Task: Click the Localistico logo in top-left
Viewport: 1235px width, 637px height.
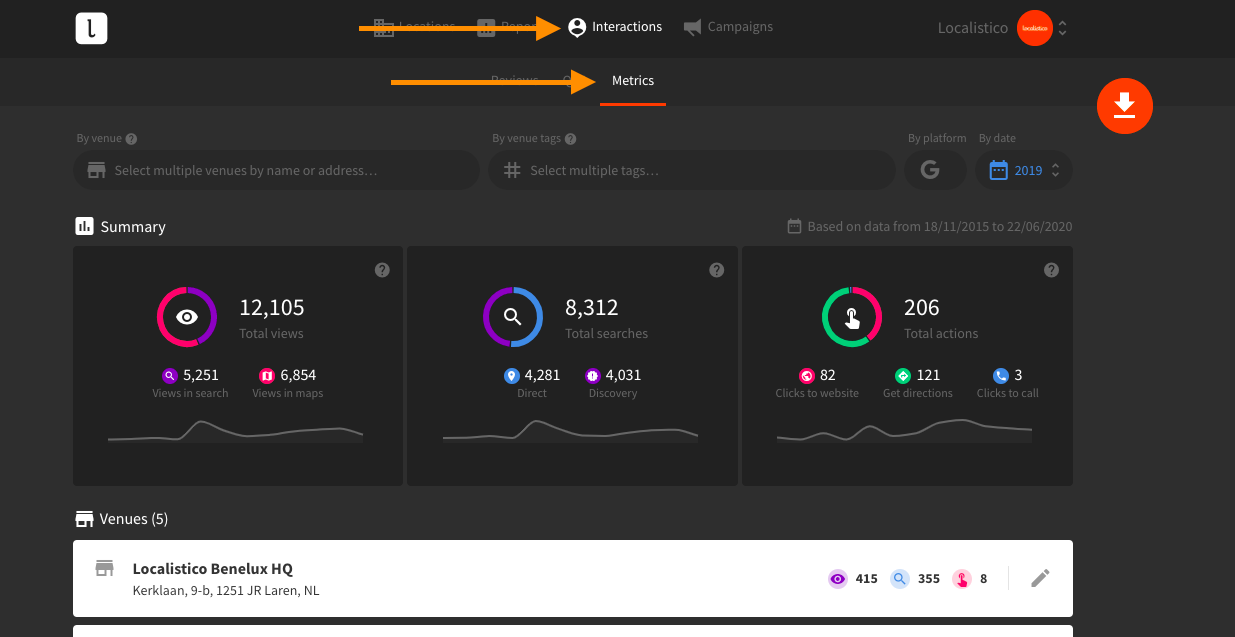Action: click(x=91, y=28)
